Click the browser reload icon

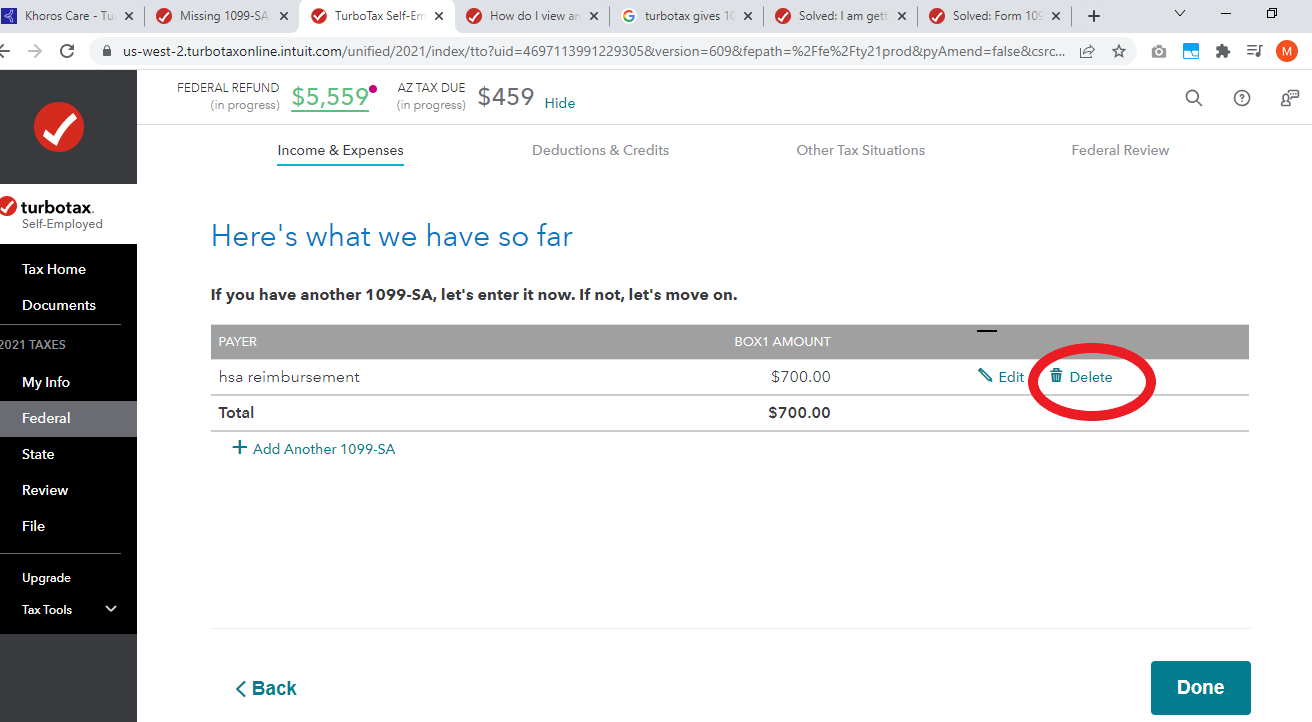68,51
